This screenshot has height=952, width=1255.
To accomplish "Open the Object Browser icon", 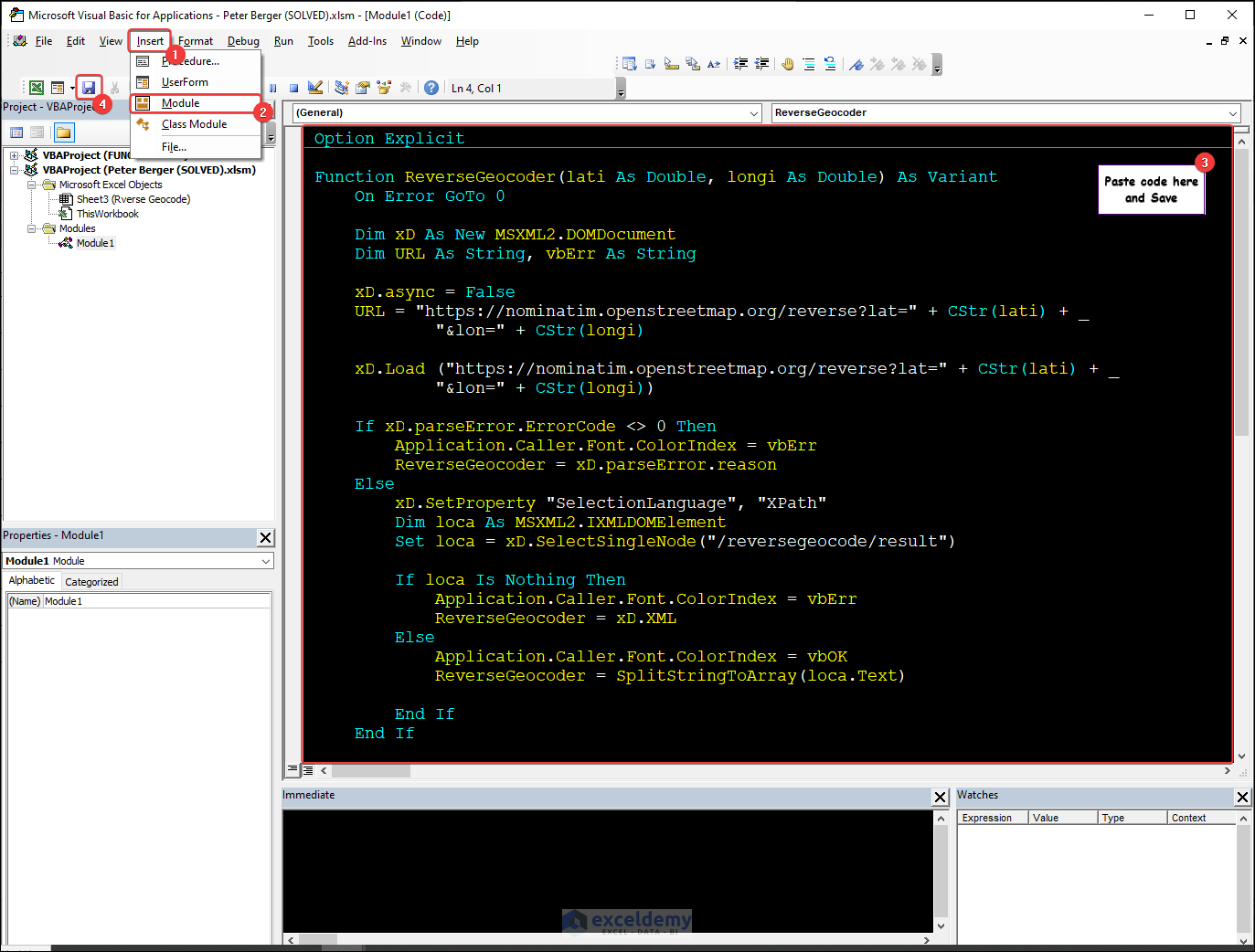I will pyautogui.click(x=384, y=88).
